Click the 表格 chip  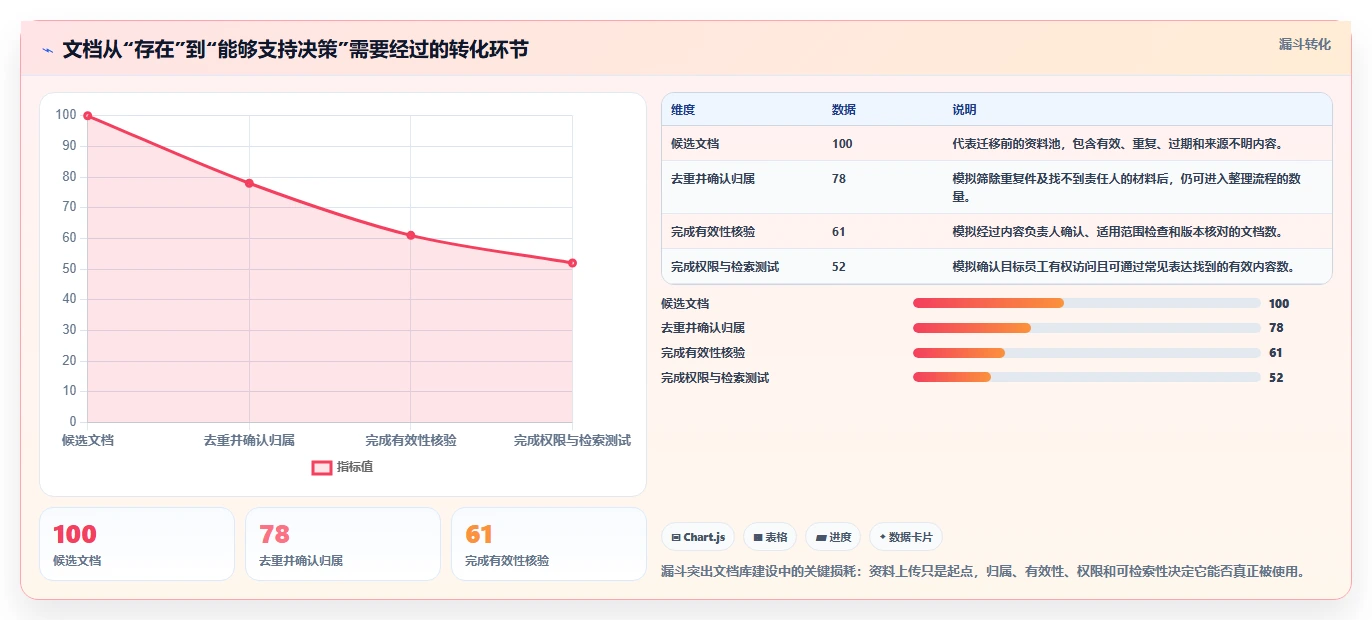pyautogui.click(x=770, y=537)
